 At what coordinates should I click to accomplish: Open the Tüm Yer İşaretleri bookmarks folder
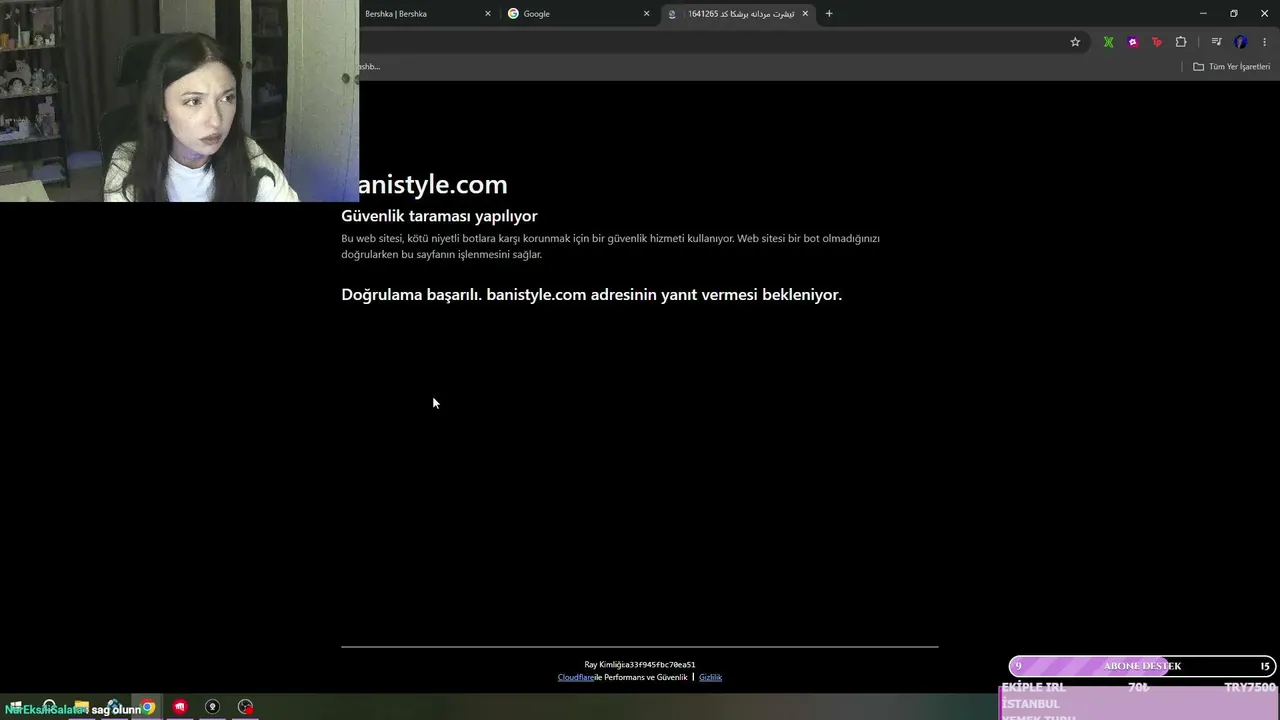[1232, 67]
